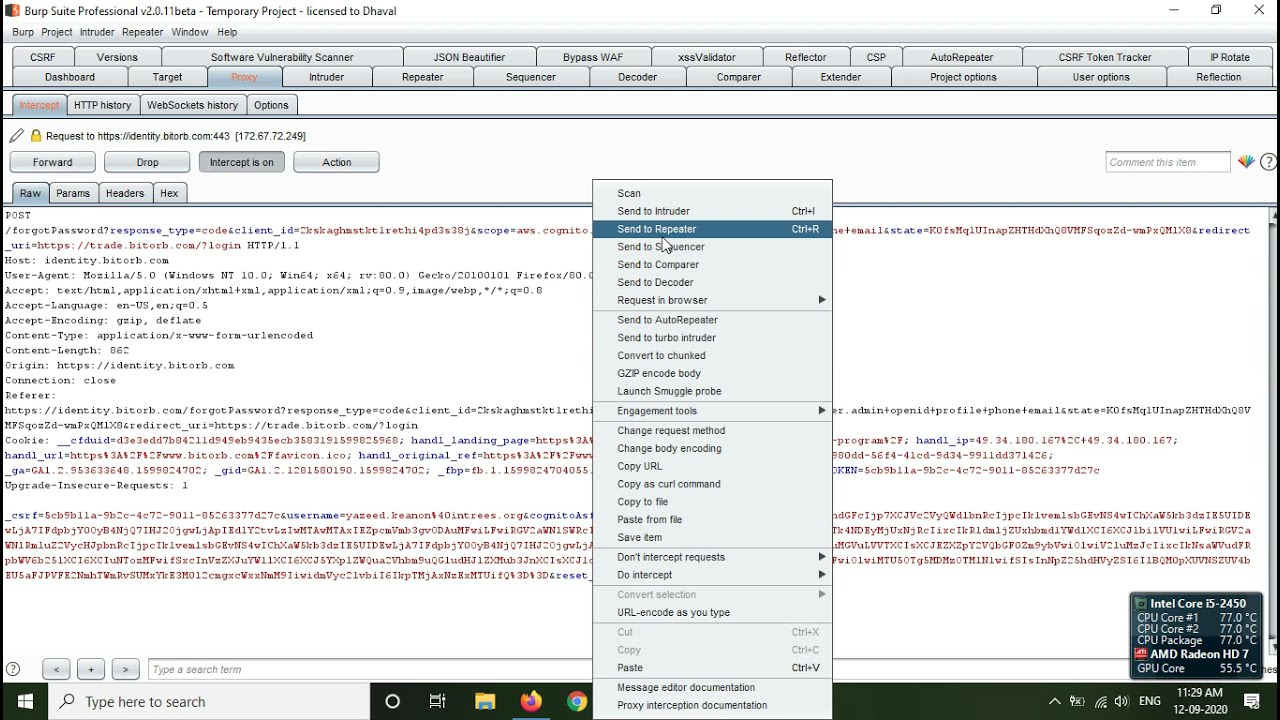The image size is (1280, 720).
Task: Open the Burp menu in menu bar
Action: point(23,32)
